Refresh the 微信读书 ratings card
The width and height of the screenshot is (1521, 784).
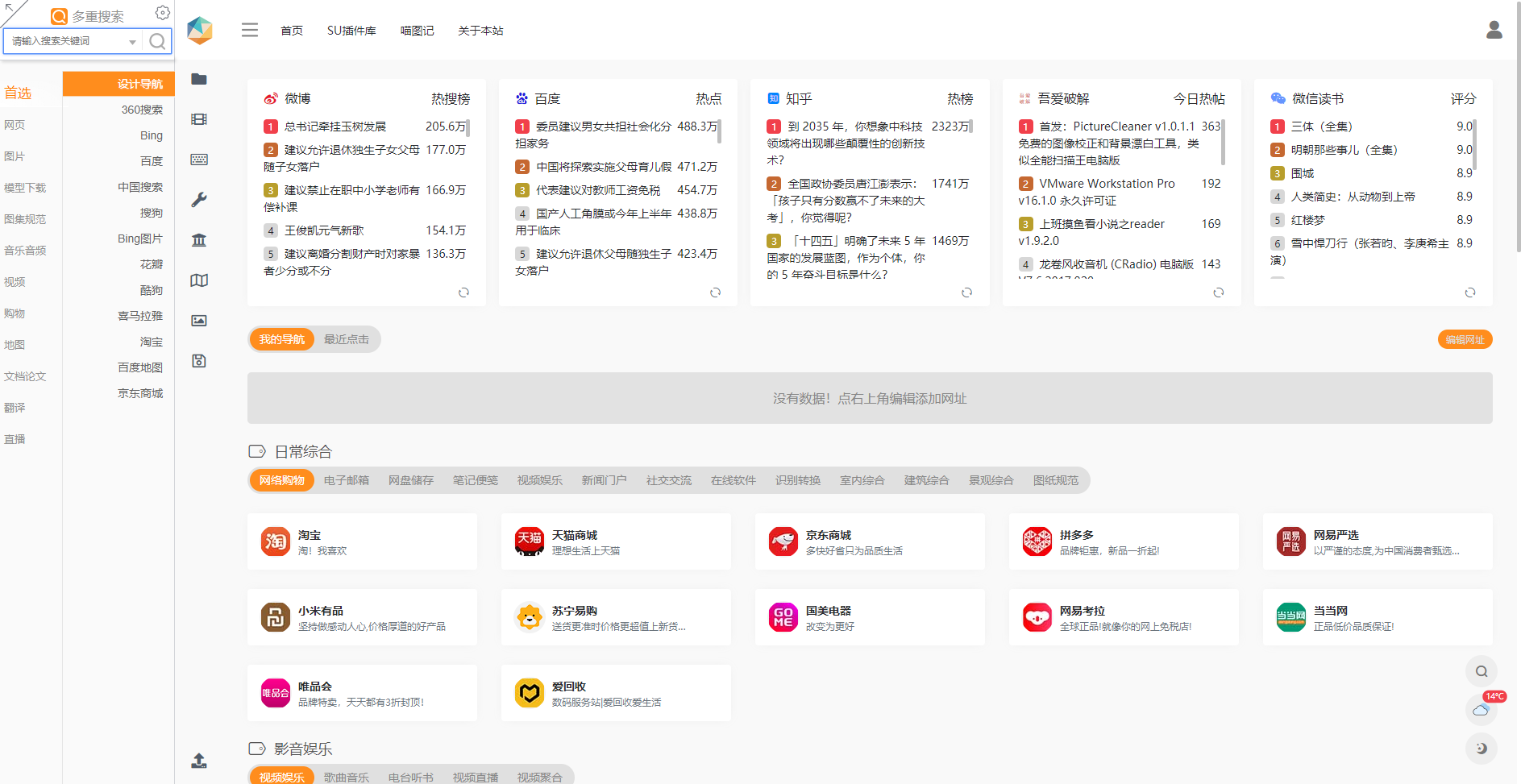(1470, 292)
